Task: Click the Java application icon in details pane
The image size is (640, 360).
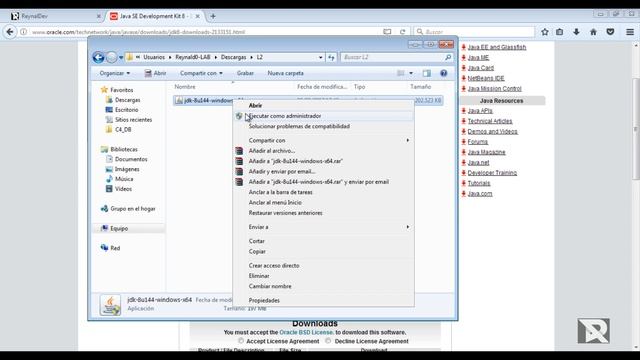Action: [x=110, y=305]
